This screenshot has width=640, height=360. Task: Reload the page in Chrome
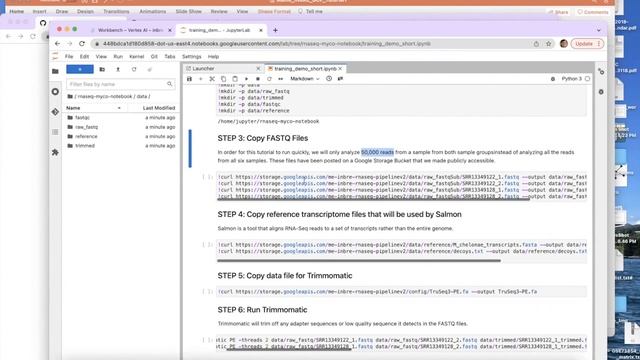click(x=82, y=44)
